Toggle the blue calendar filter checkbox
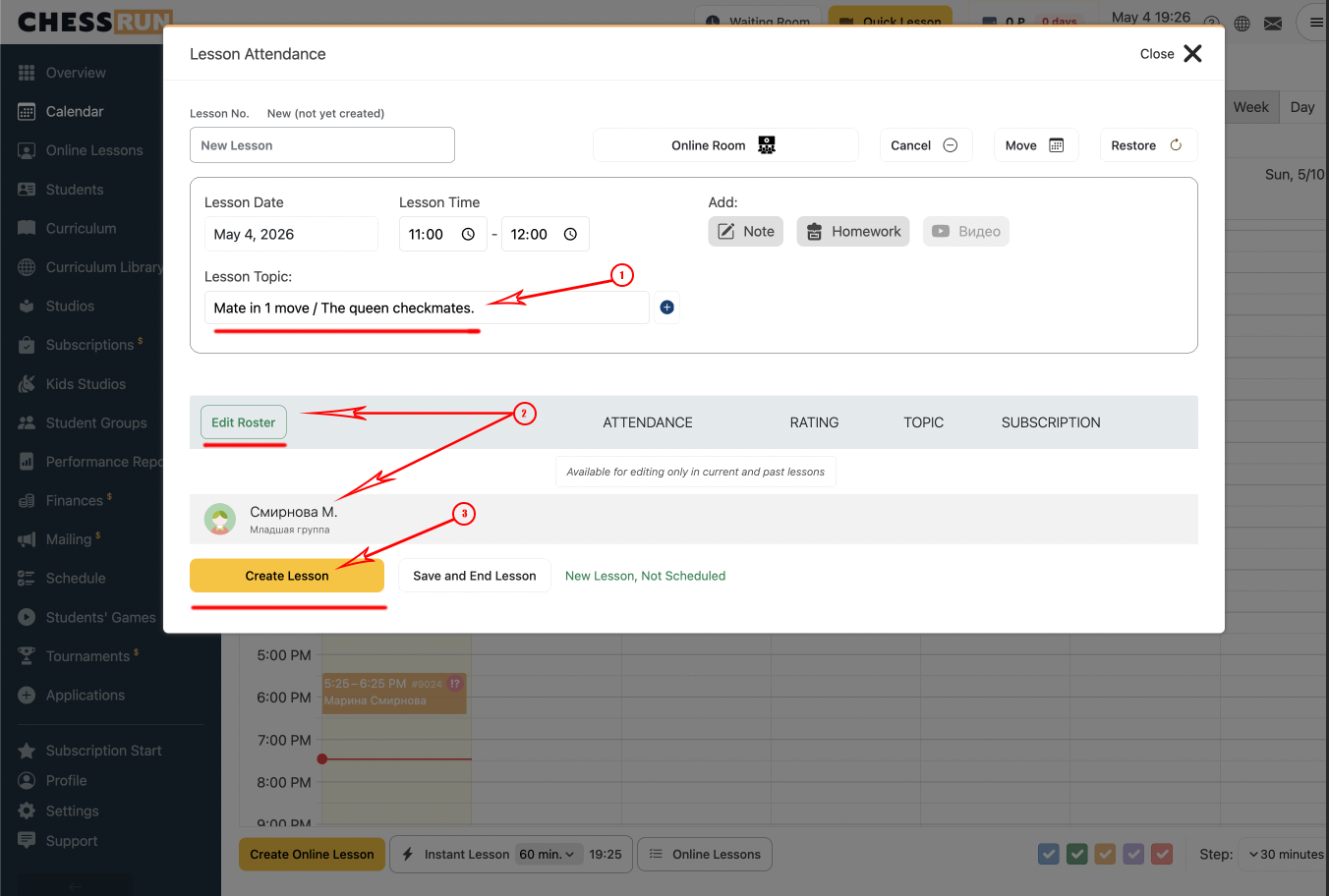The width and height of the screenshot is (1329, 896). pos(1049,854)
